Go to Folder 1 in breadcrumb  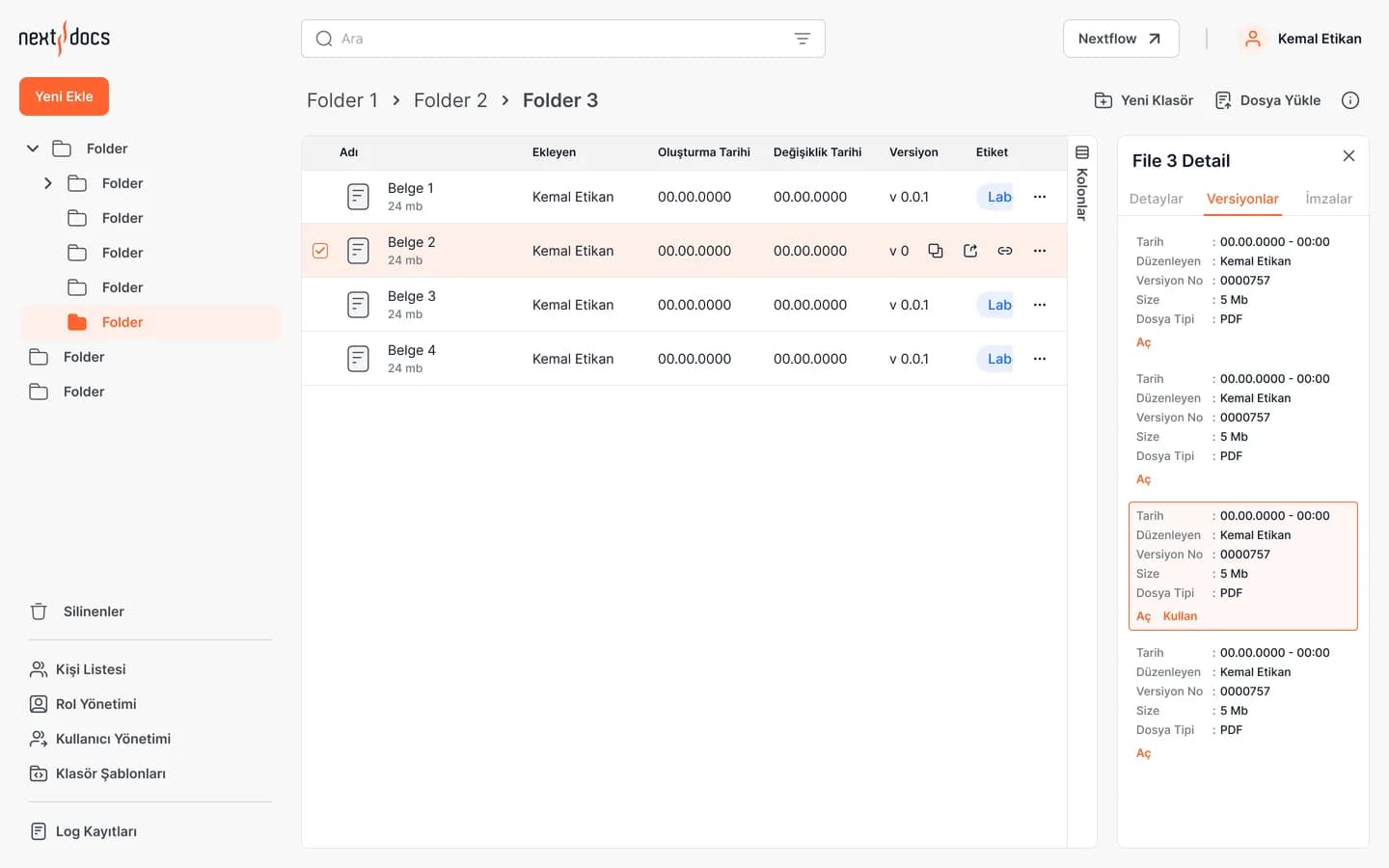342,100
